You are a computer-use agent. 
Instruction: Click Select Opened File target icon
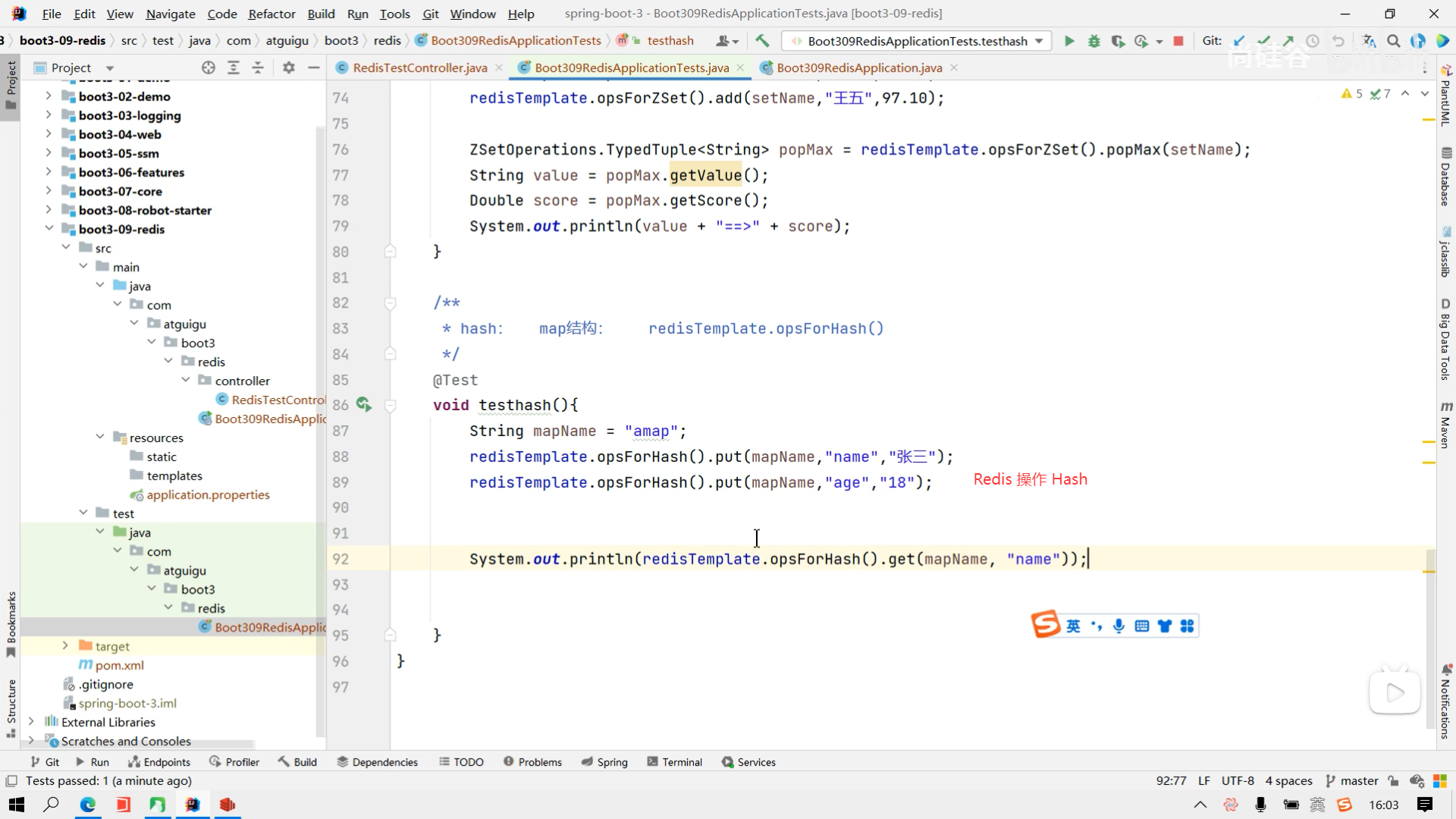[209, 67]
